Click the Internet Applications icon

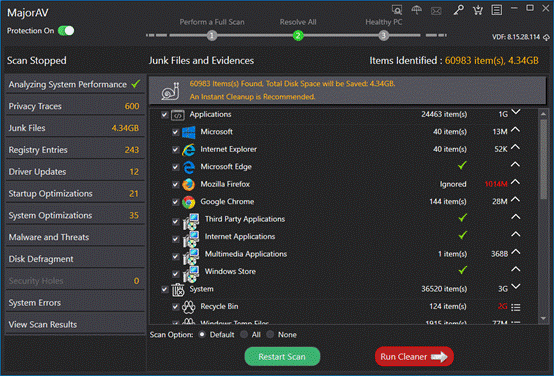[x=191, y=239]
